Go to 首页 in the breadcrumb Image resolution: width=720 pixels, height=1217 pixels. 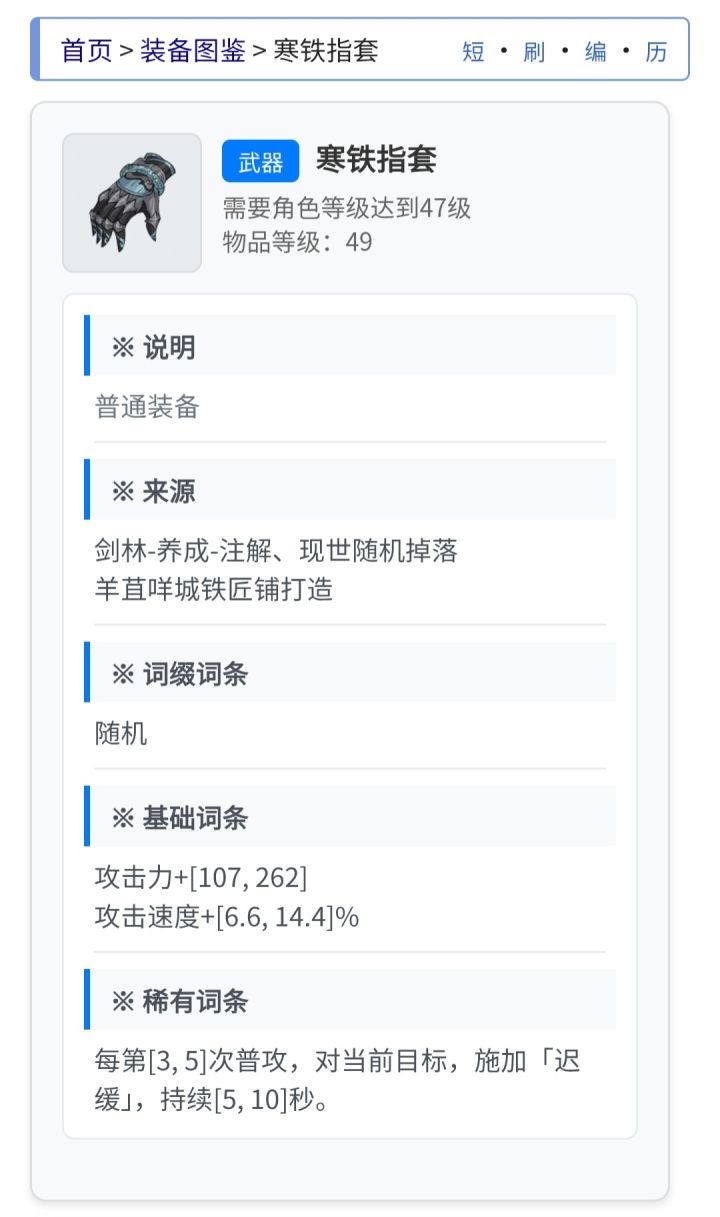(87, 50)
